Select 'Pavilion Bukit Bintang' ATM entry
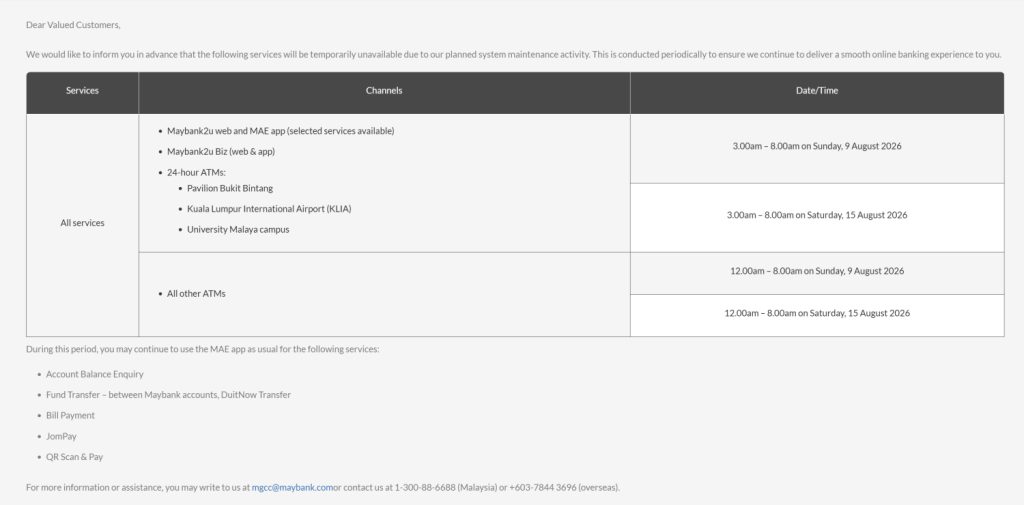1024x505 pixels. (x=230, y=188)
